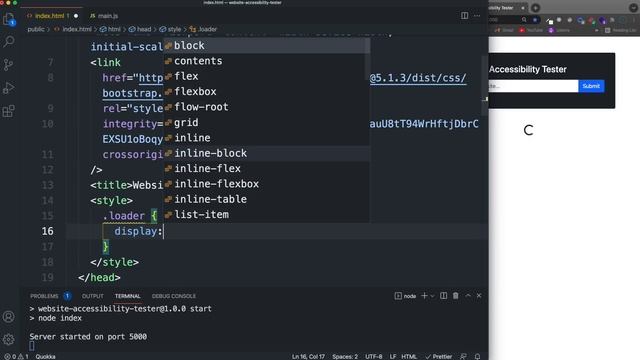Viewport: 640px width, 360px height.
Task: Choose inline from the suggestion list
Action: tap(266, 138)
